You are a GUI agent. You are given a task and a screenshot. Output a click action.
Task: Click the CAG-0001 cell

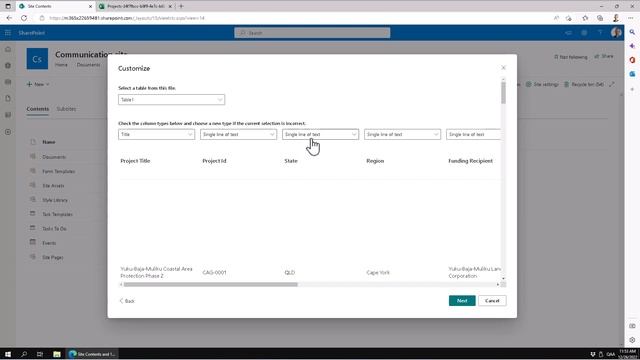tap(214, 272)
